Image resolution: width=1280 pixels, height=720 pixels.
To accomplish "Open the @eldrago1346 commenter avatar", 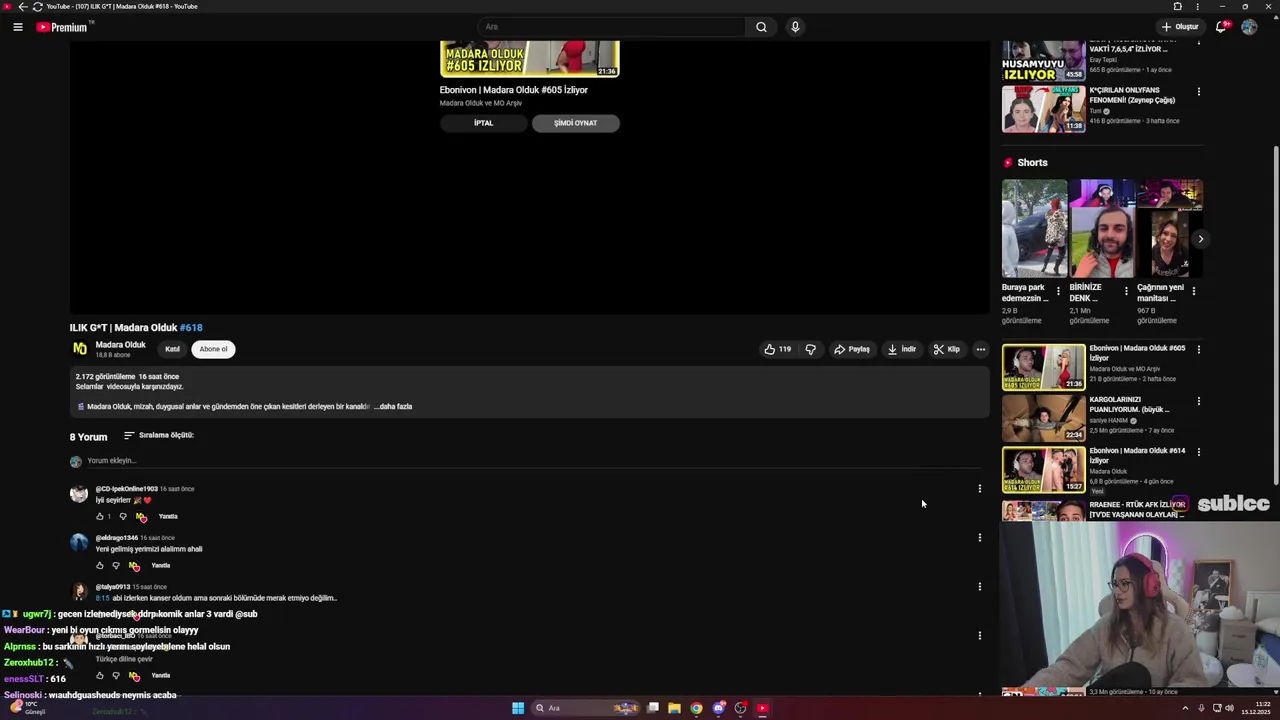I will [x=79, y=543].
